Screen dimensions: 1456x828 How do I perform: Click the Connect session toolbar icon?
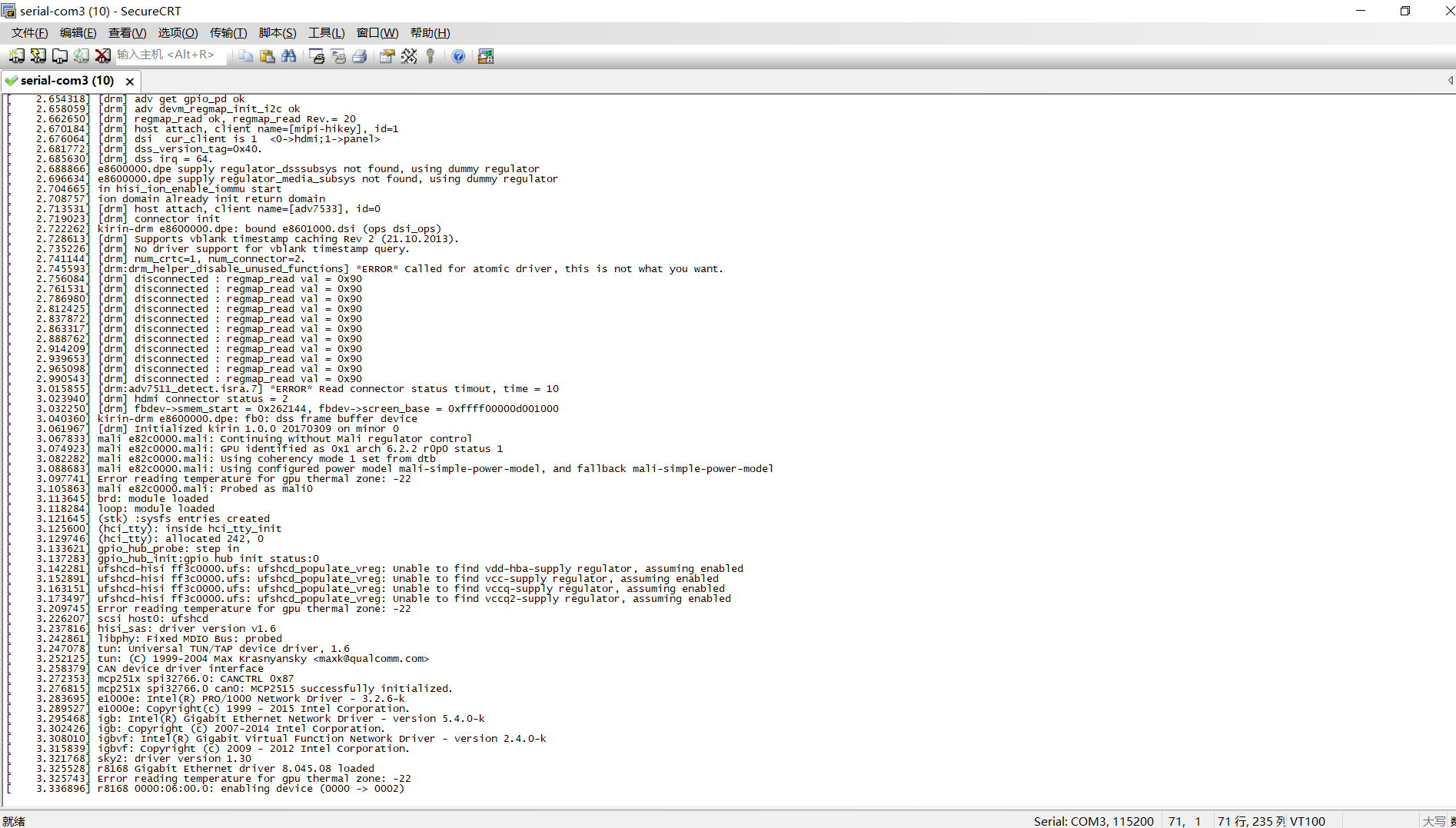pos(16,56)
